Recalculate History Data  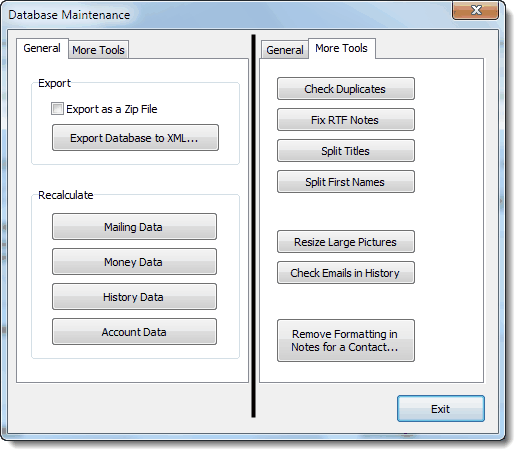(x=134, y=297)
